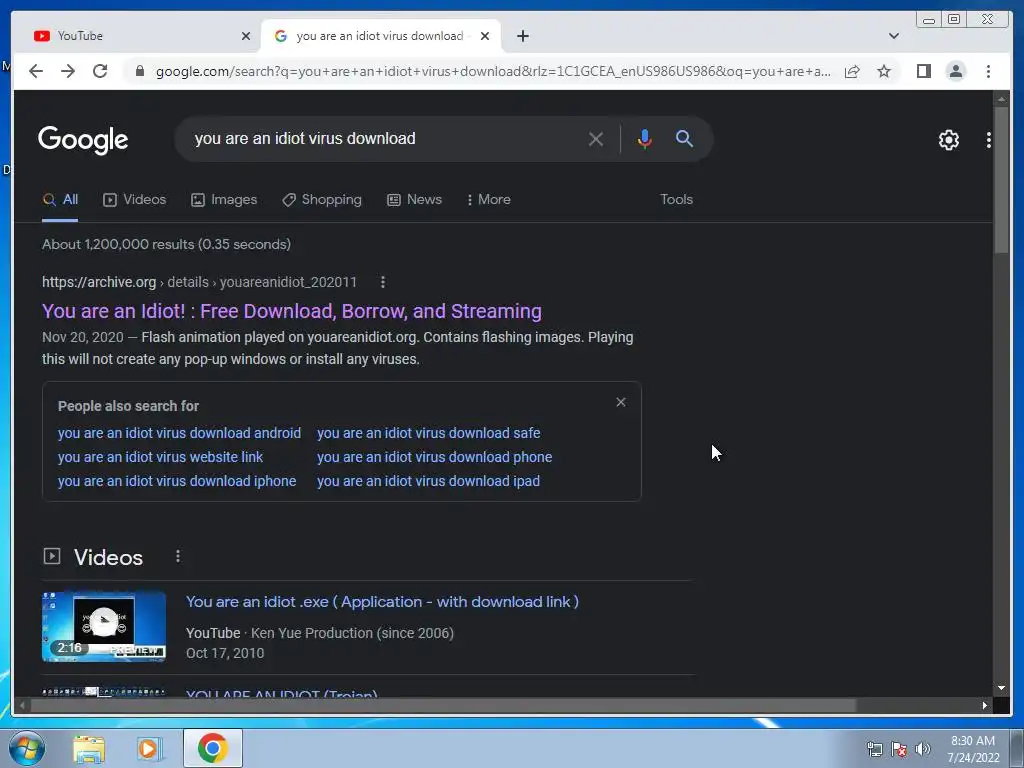Click the Chrome address bar URL
1024x768 pixels.
[x=493, y=71]
